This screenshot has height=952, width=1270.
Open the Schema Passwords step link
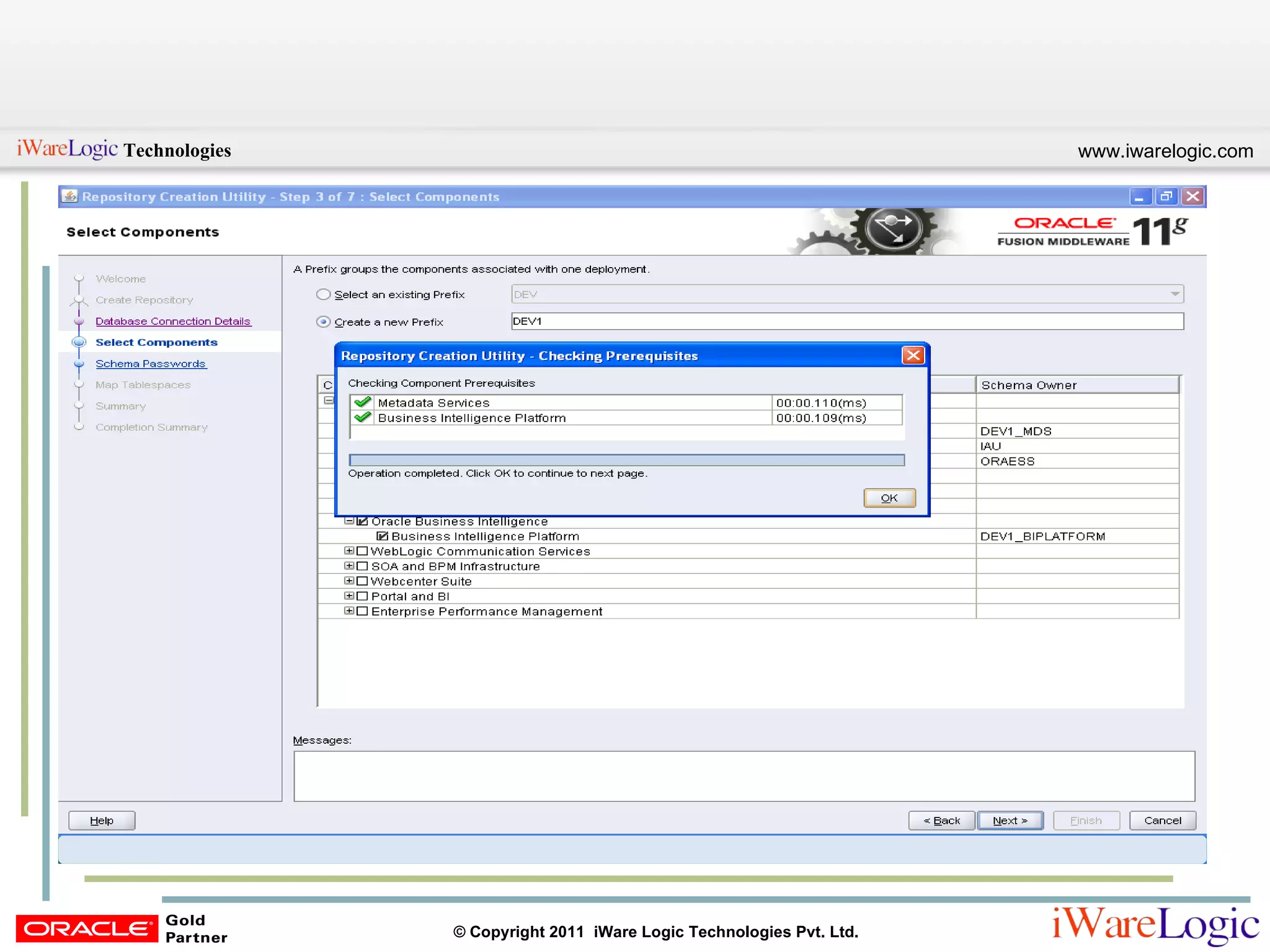pos(151,364)
